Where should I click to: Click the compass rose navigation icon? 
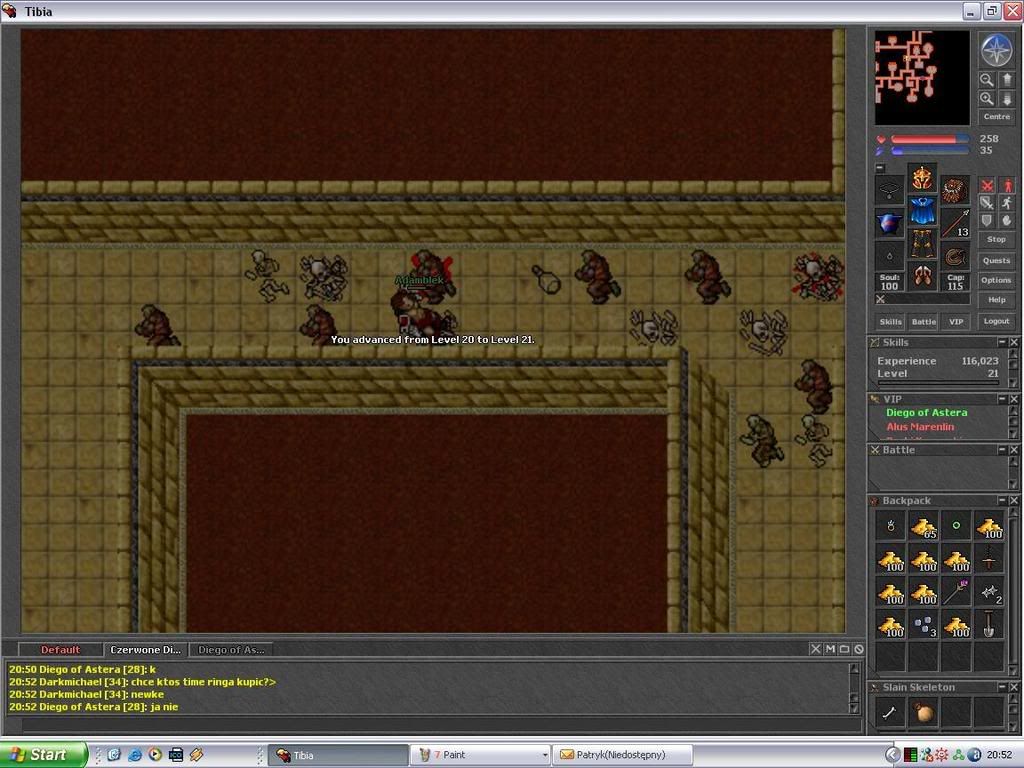(x=996, y=50)
